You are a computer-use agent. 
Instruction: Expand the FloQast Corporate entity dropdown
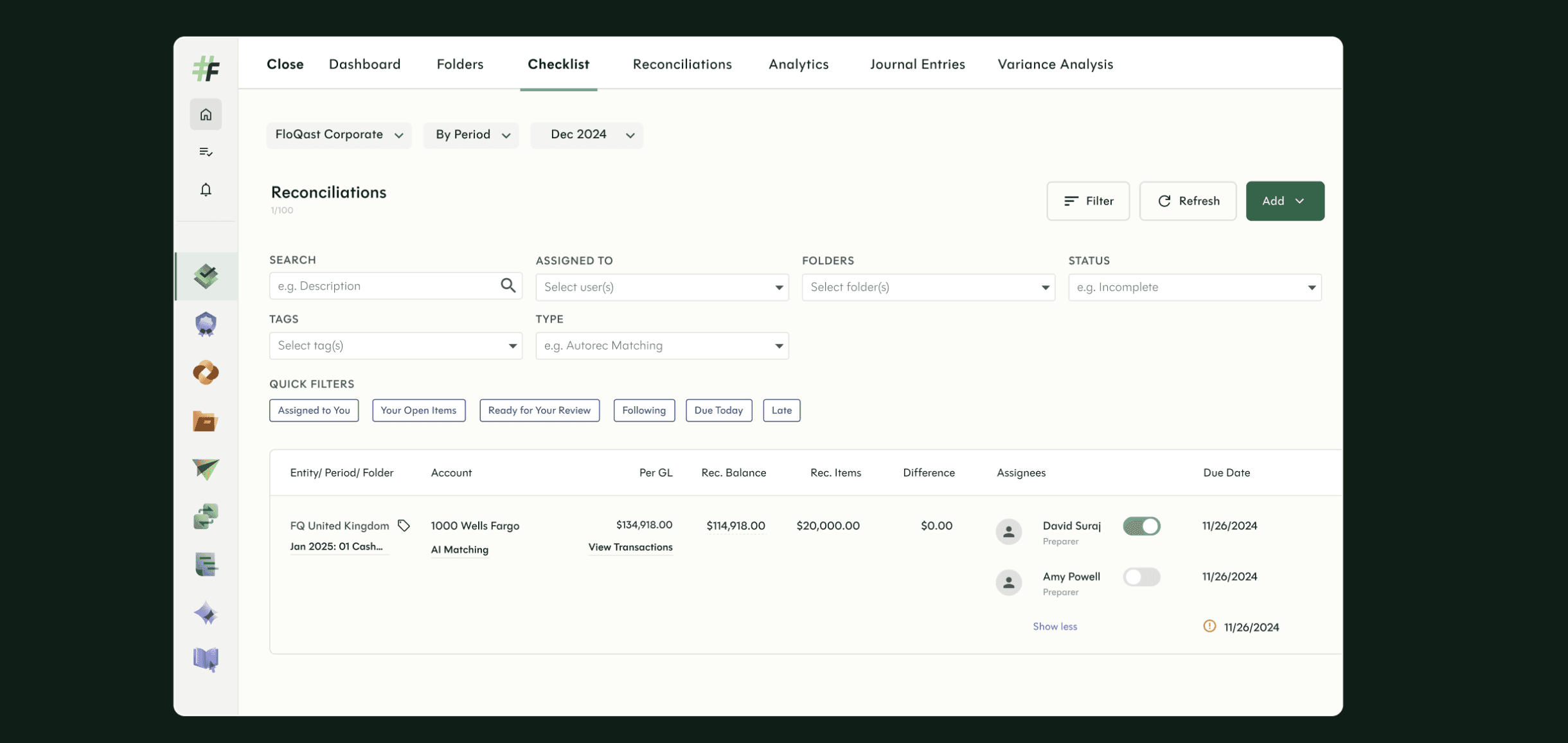[x=339, y=134]
